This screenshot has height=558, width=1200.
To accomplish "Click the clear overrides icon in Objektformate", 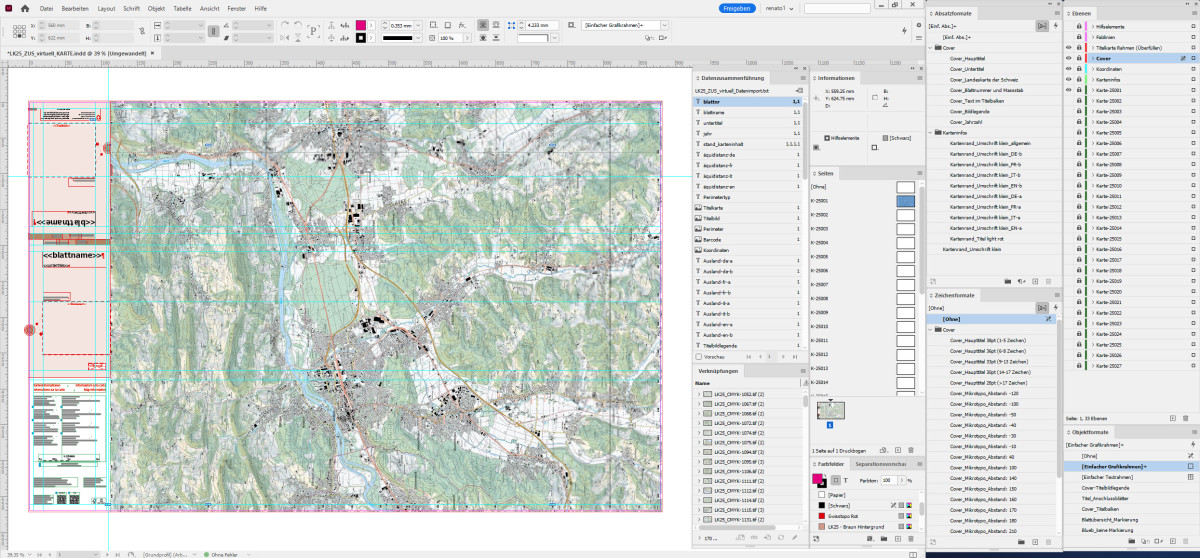I will [1159, 541].
